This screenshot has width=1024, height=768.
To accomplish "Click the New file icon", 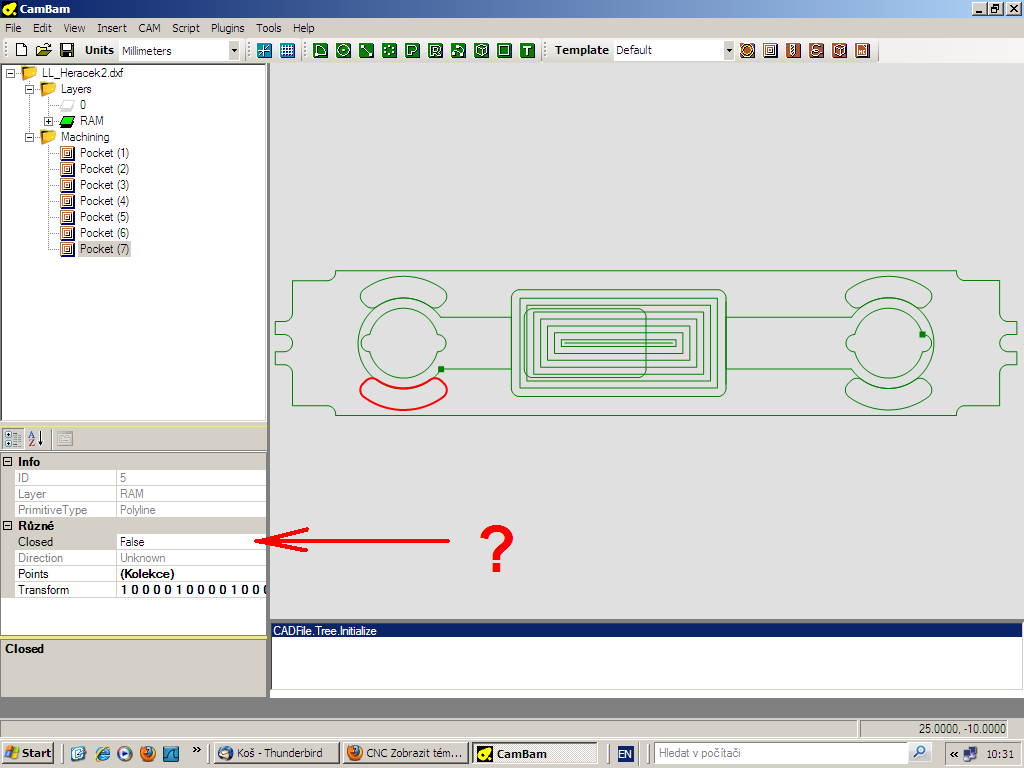I will (x=21, y=50).
